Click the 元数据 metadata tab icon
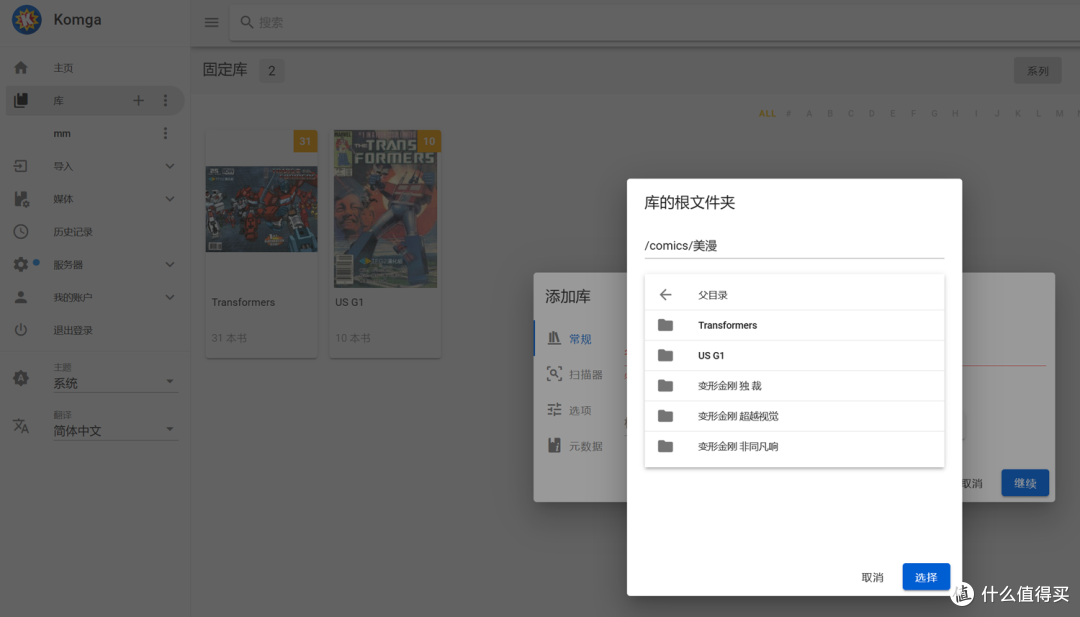1080x617 pixels. pyautogui.click(x=554, y=446)
